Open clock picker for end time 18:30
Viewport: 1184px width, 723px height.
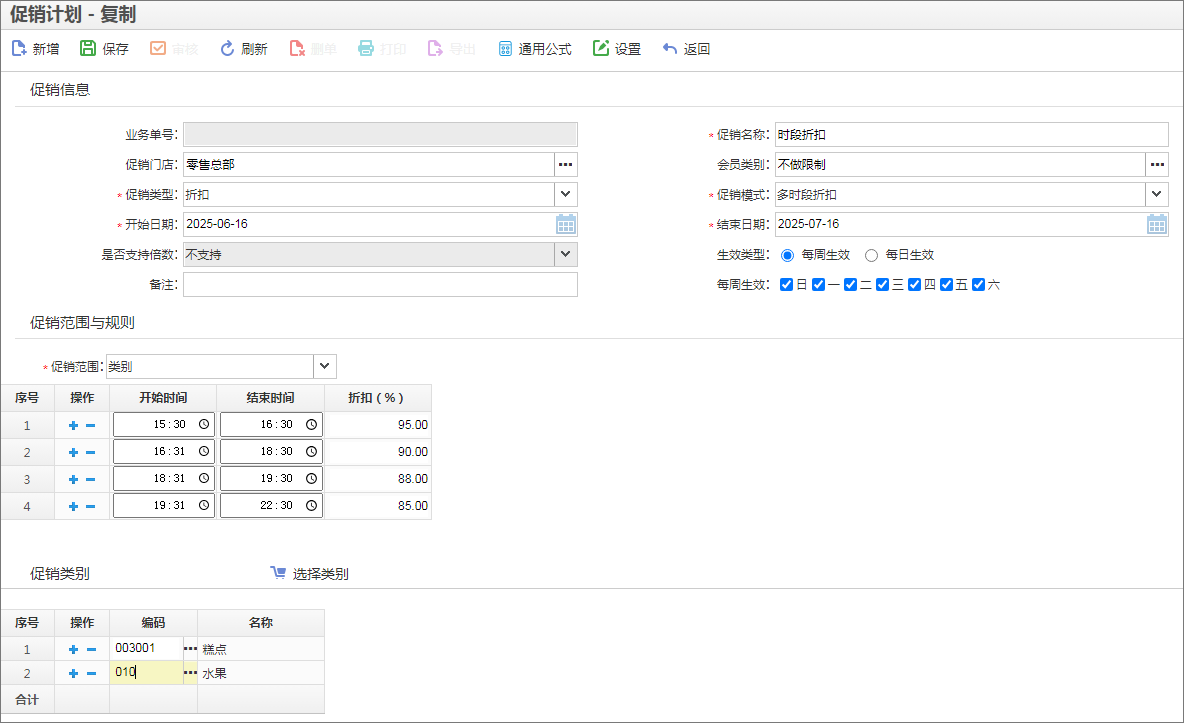[x=311, y=452]
